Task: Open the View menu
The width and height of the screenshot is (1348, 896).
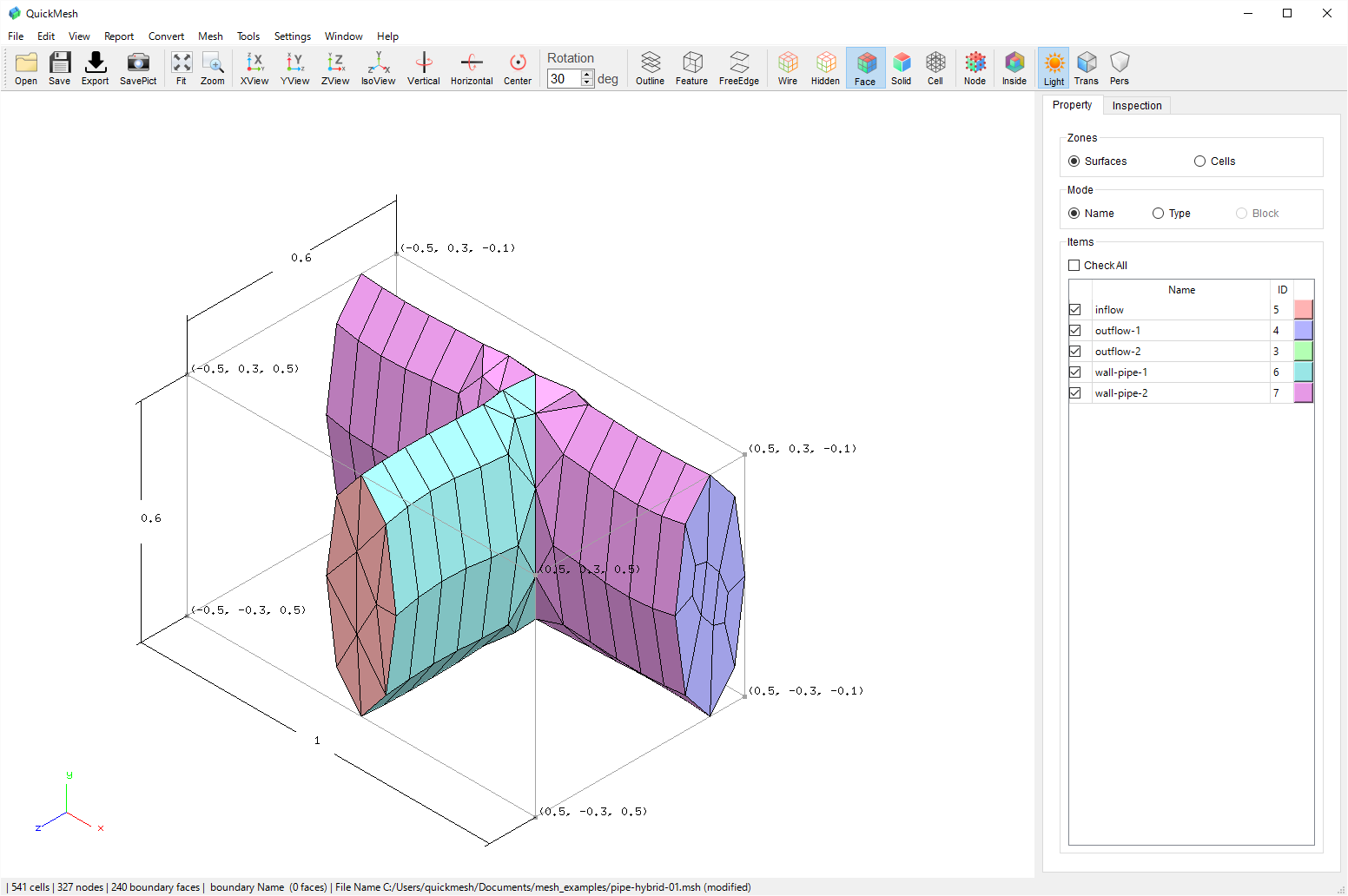Action: click(x=79, y=36)
